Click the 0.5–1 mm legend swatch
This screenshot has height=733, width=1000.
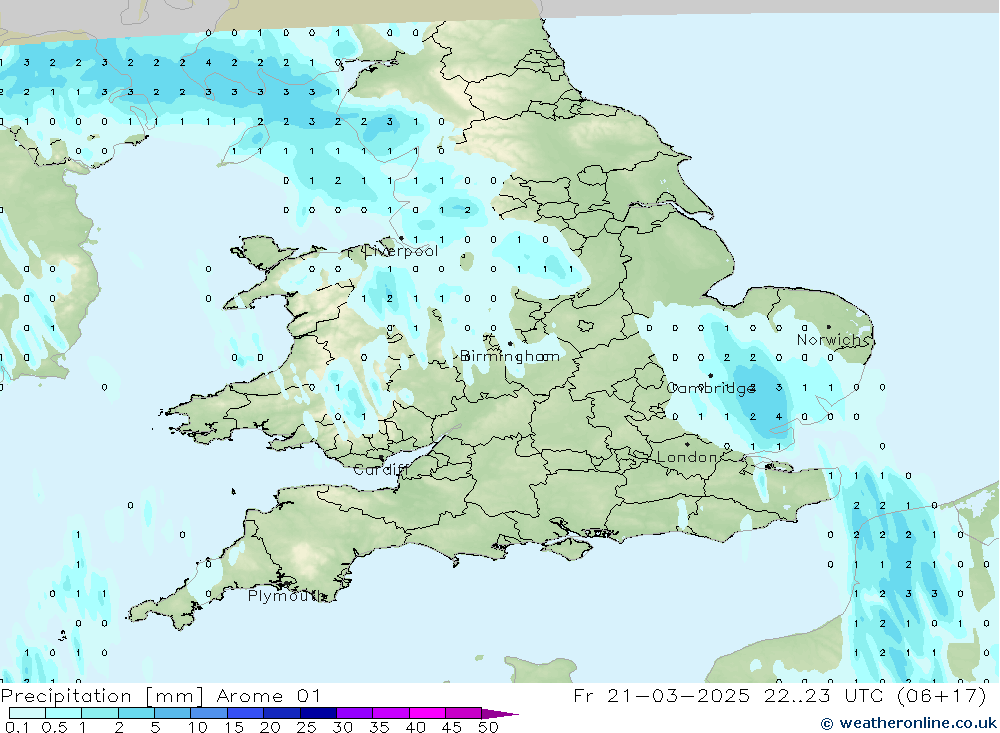[x=63, y=713]
